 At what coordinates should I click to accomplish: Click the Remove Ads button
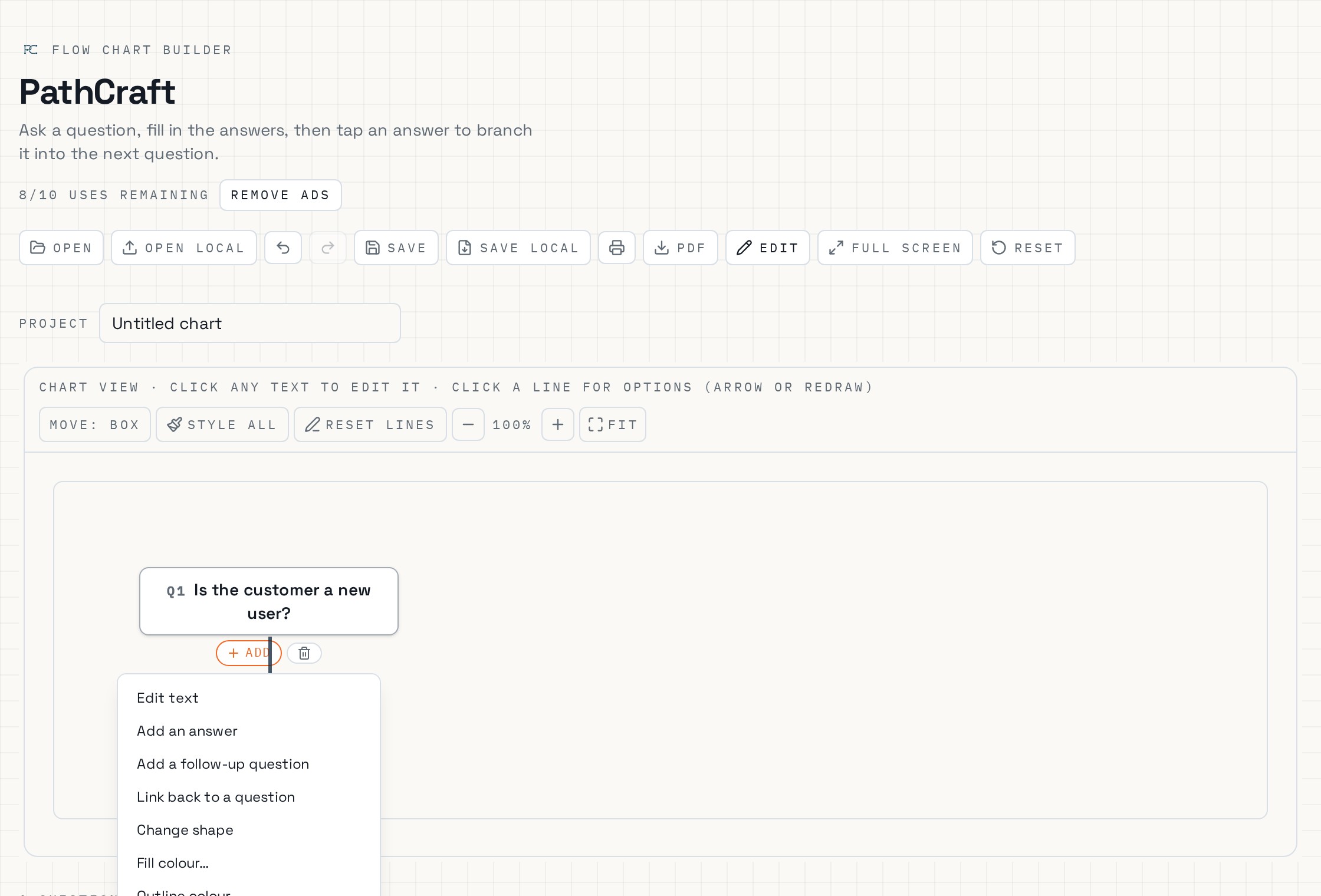281,195
